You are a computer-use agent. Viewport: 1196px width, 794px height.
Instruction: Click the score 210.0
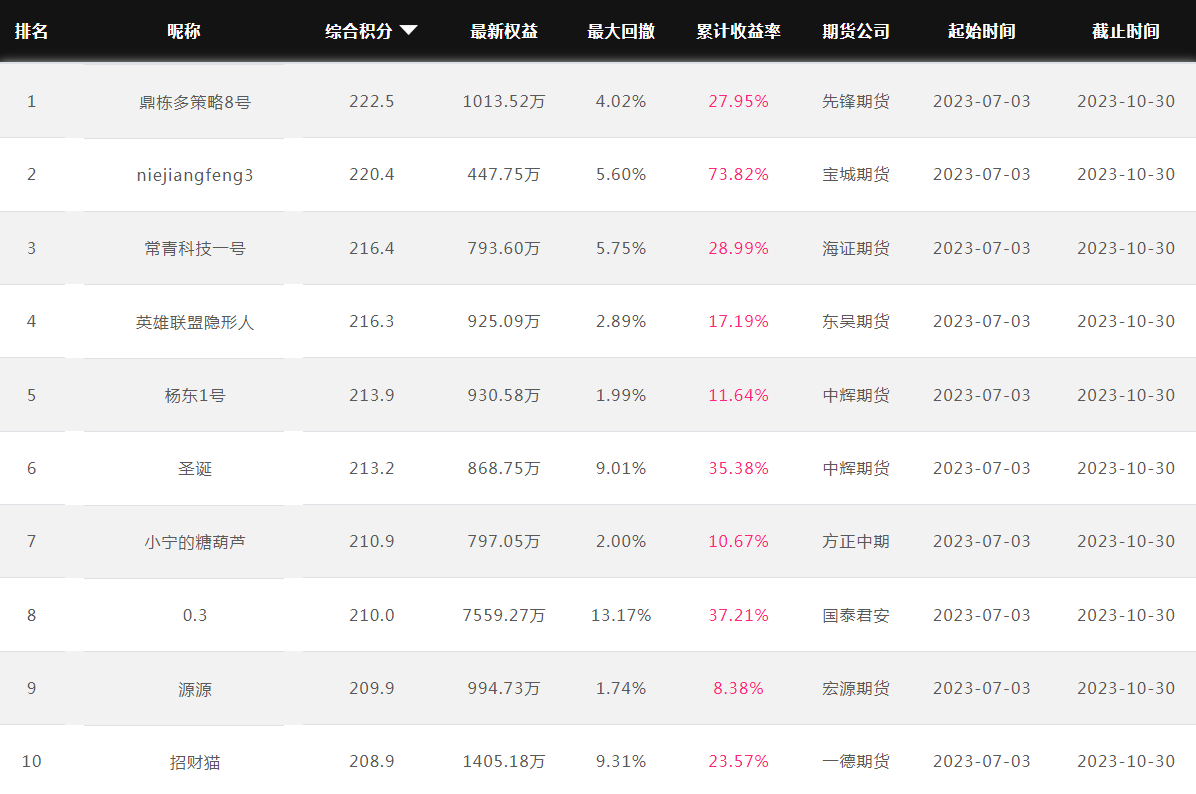point(371,616)
